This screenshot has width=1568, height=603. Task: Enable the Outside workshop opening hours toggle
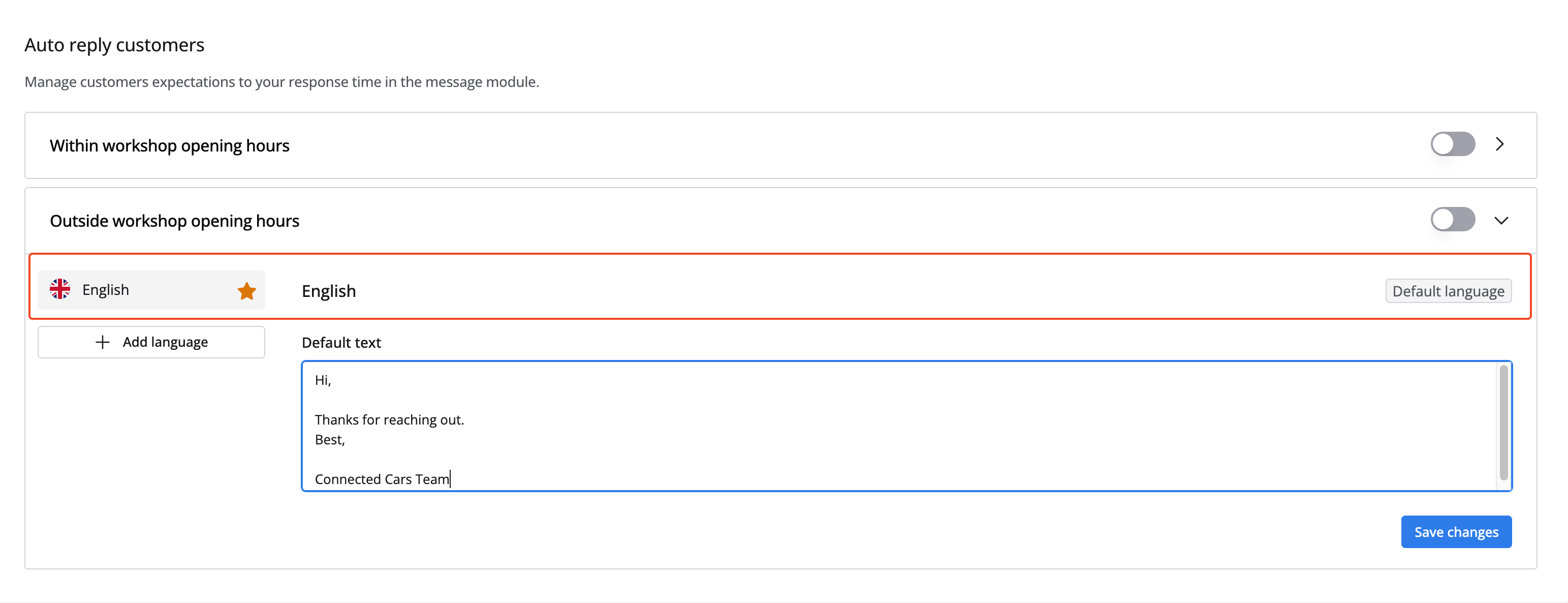pos(1452,219)
